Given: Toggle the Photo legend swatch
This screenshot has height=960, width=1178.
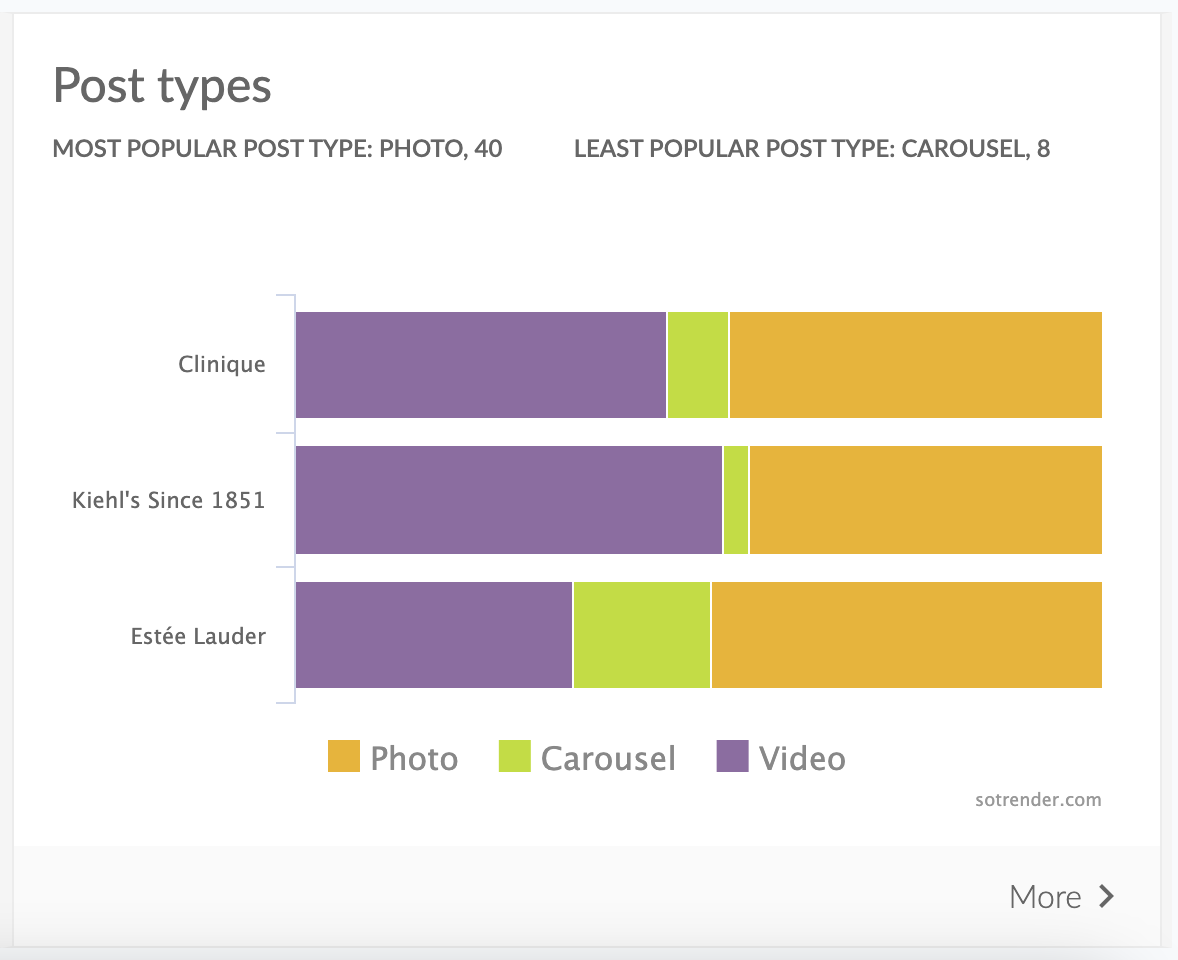Looking at the screenshot, I should 343,756.
